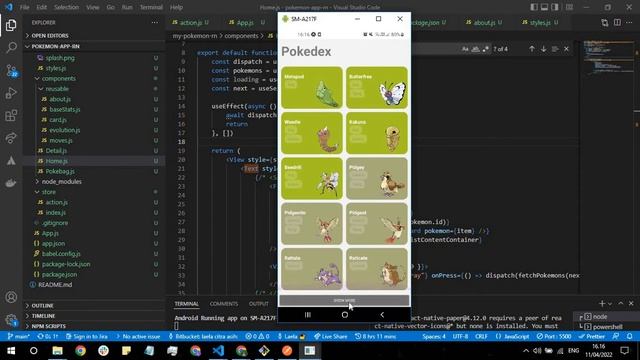Open Windows Start menu
640x360 pixels.
11,351
